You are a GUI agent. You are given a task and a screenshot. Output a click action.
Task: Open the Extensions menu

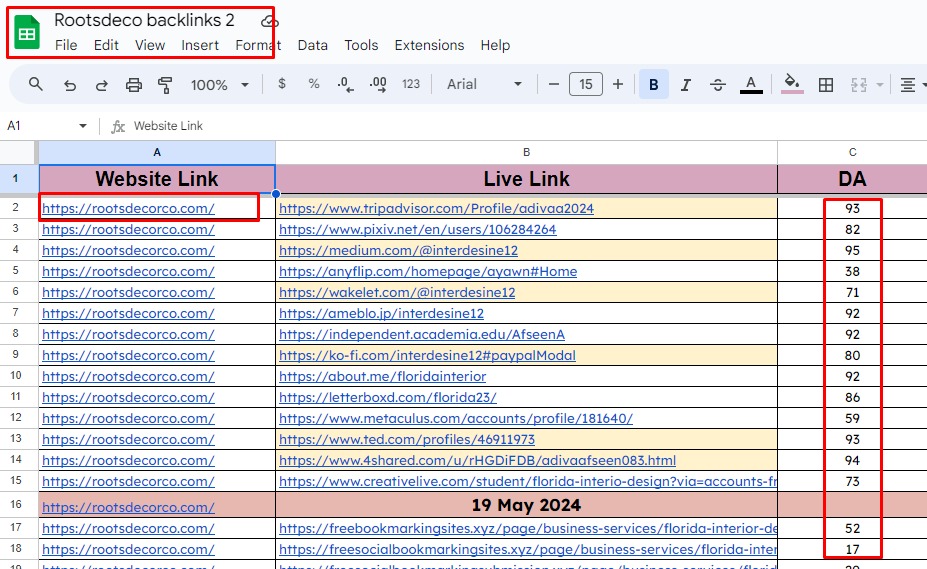click(x=429, y=45)
